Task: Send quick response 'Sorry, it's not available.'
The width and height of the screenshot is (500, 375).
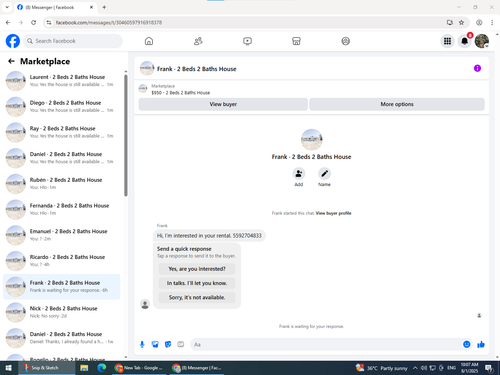Action: (197, 297)
